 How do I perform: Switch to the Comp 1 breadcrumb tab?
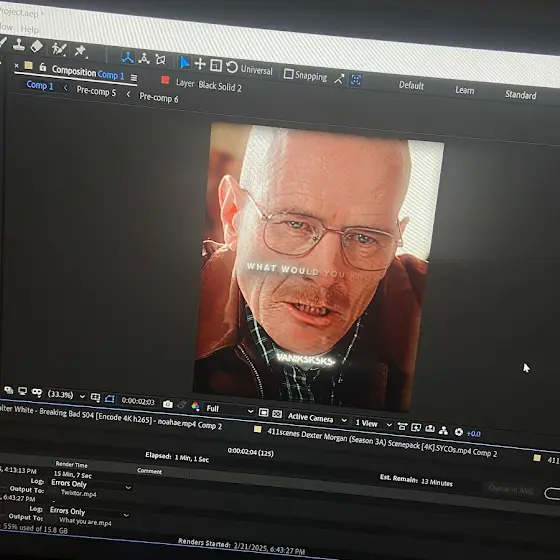[x=40, y=85]
